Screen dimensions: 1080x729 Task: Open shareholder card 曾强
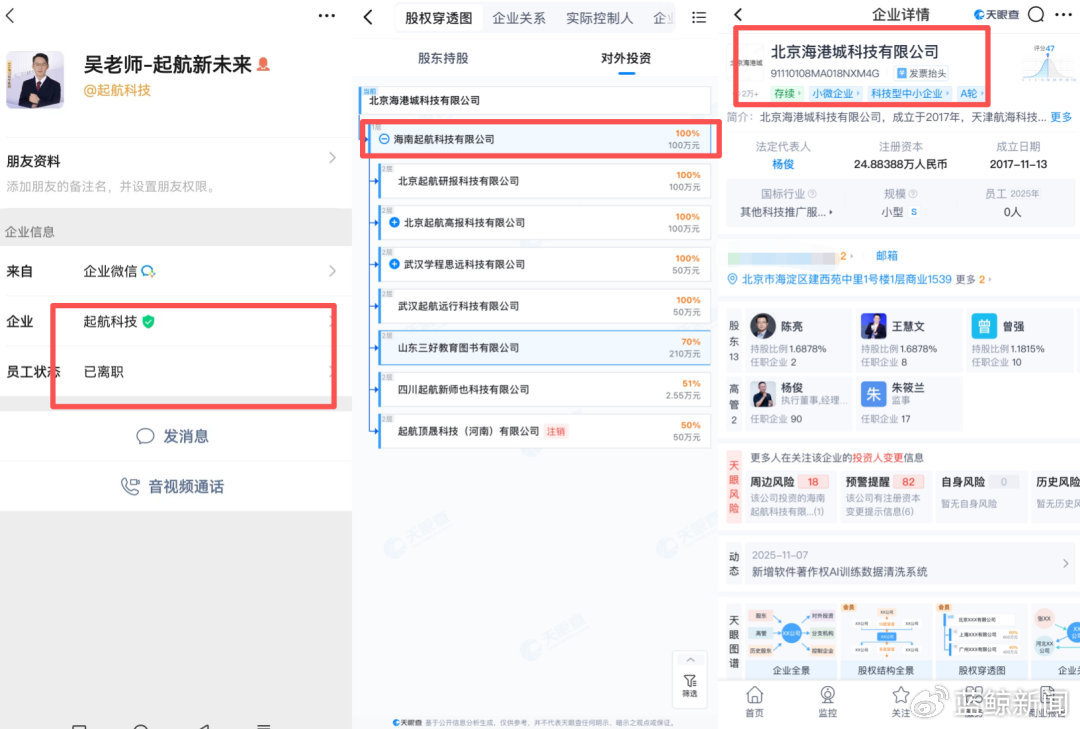pyautogui.click(x=1021, y=340)
